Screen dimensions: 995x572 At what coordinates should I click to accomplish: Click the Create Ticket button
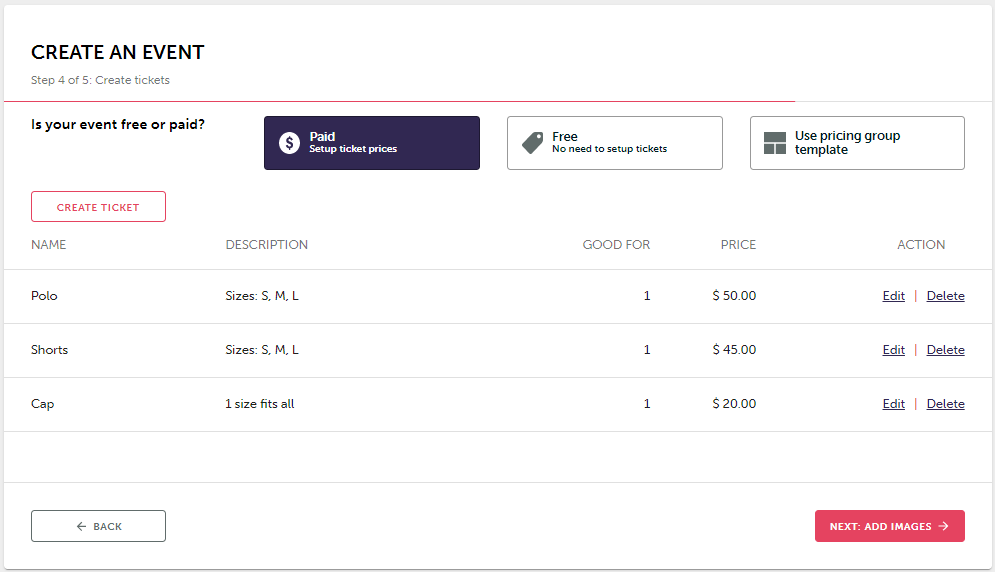pos(98,207)
